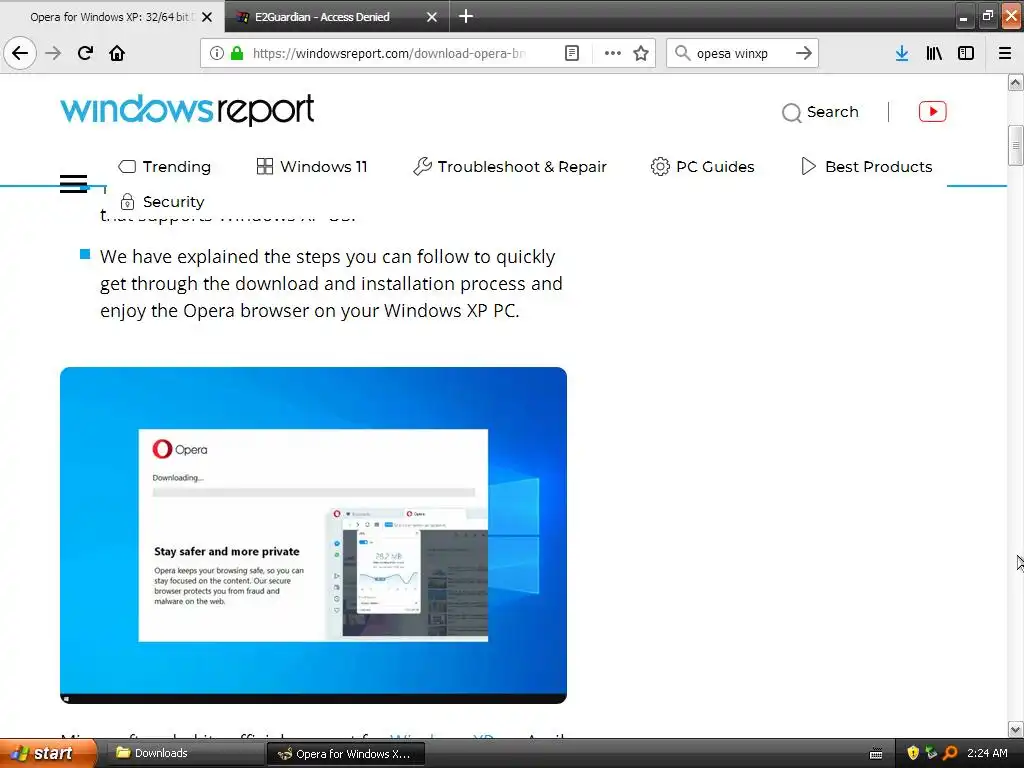Open the Downloads toolbar panel

pos(902,53)
